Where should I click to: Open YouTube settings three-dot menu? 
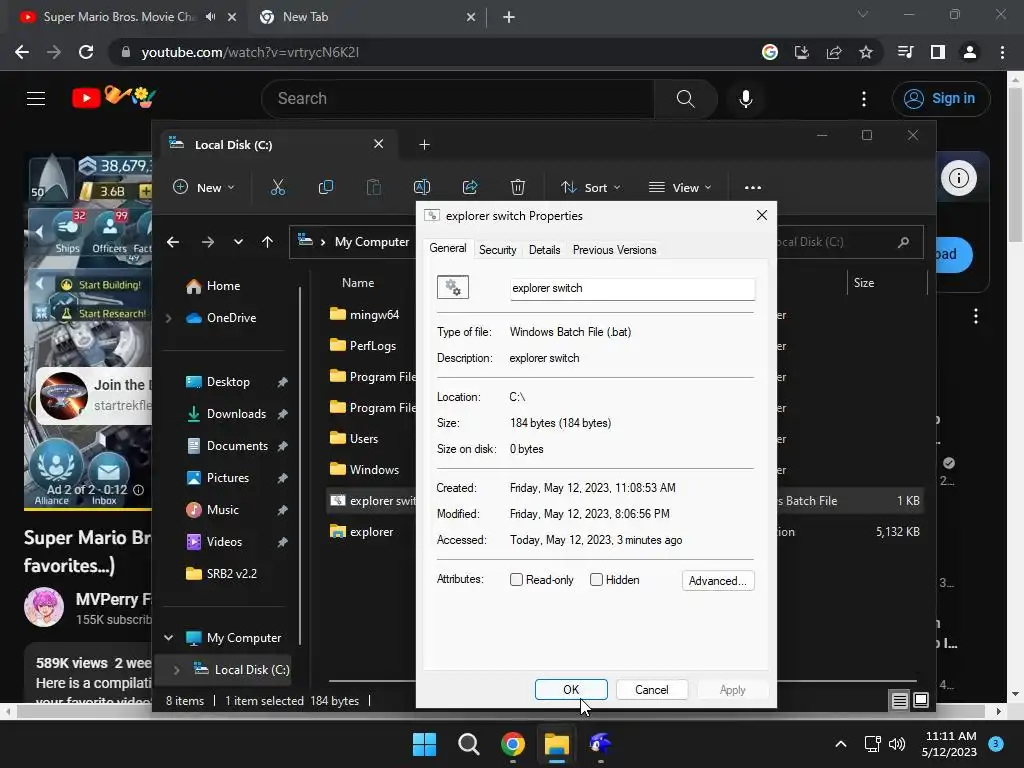[864, 99]
